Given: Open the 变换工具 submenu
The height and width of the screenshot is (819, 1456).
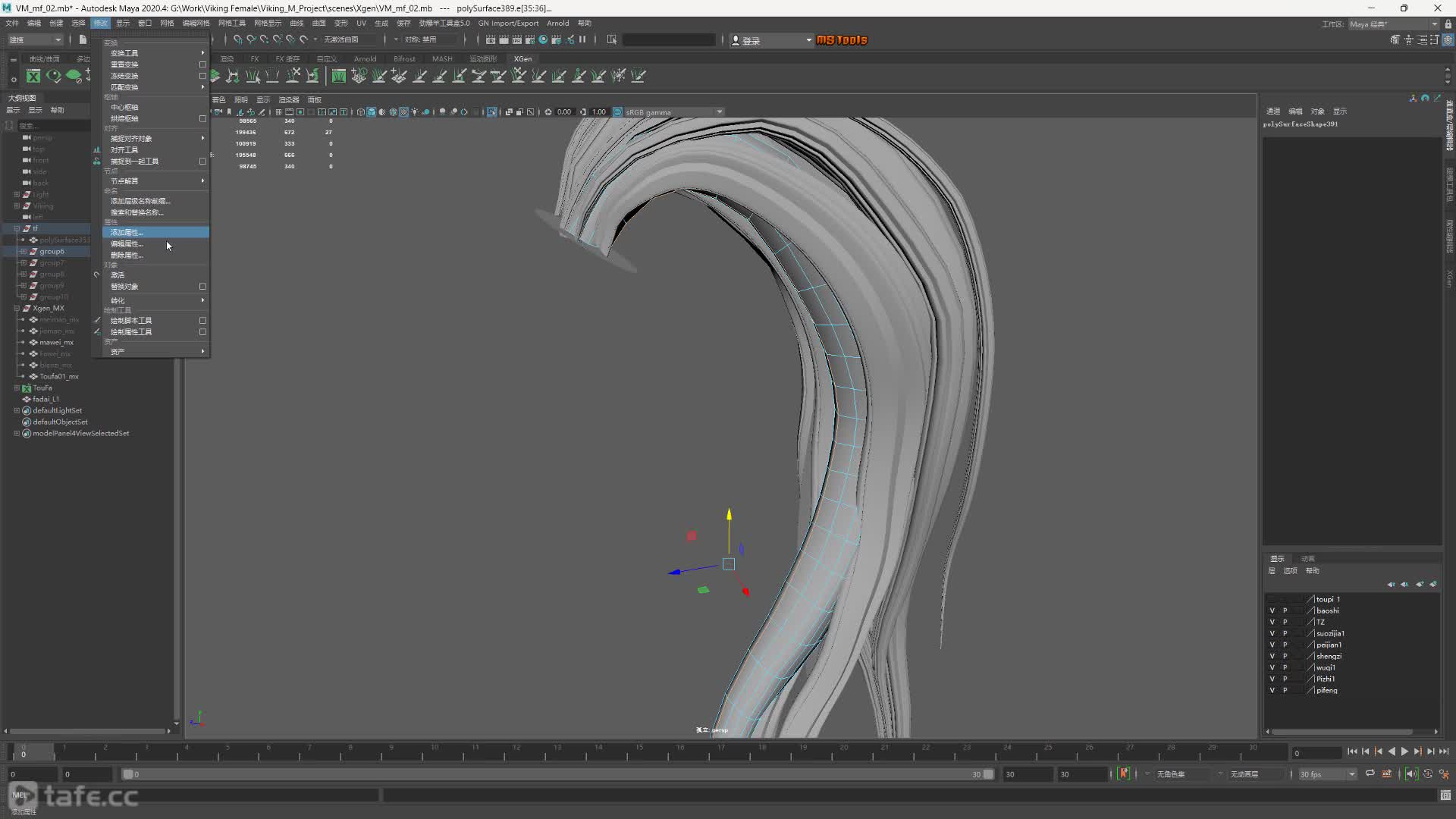Looking at the screenshot, I should [x=155, y=53].
